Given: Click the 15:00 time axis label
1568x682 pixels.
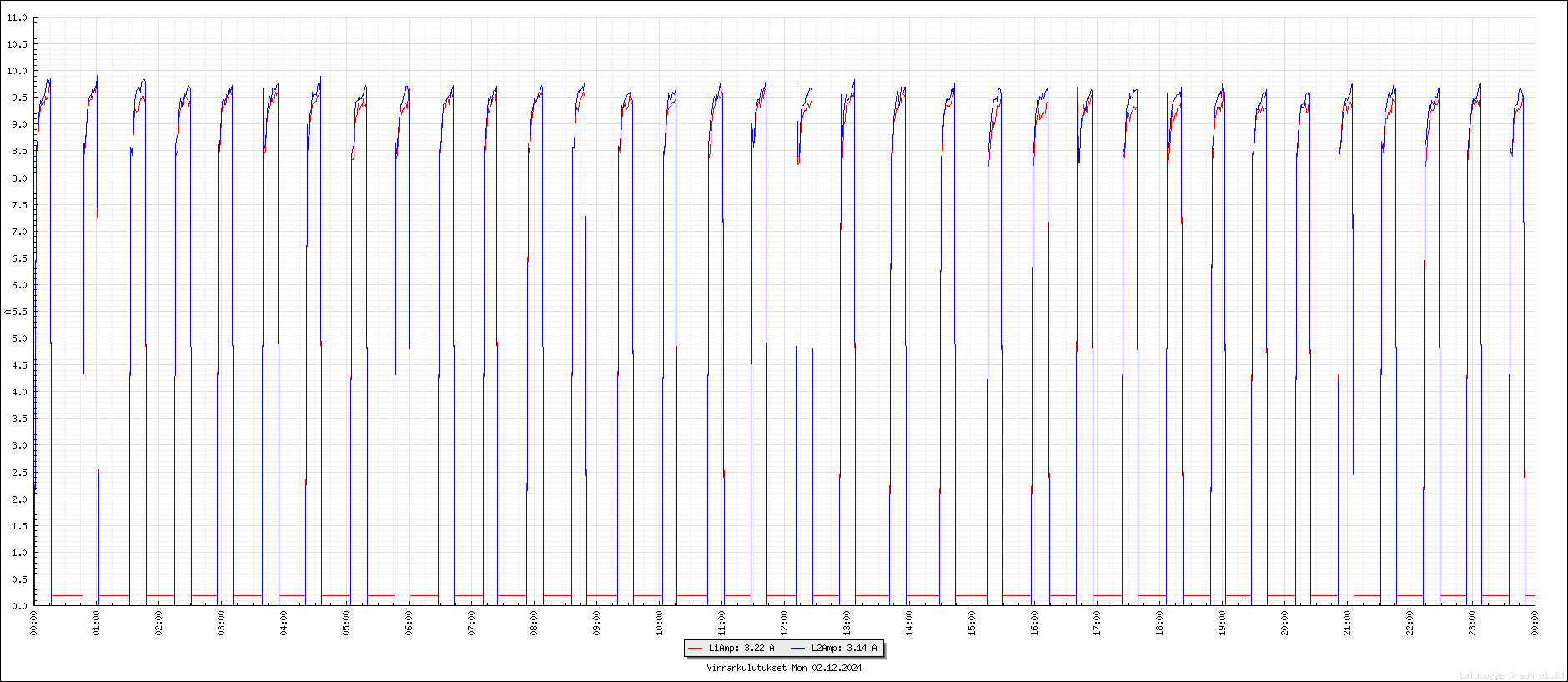Looking at the screenshot, I should (x=972, y=624).
